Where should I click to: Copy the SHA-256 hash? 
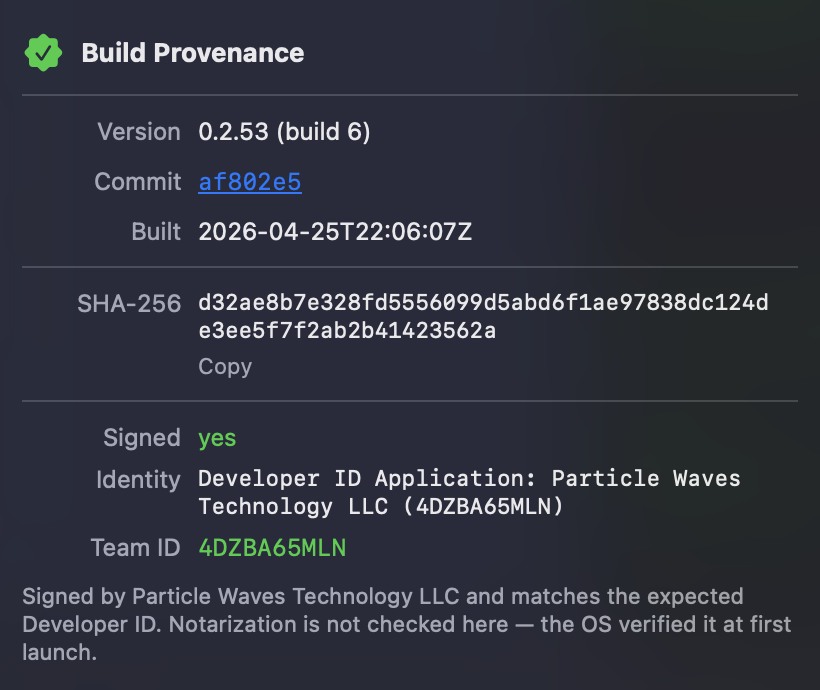225,367
